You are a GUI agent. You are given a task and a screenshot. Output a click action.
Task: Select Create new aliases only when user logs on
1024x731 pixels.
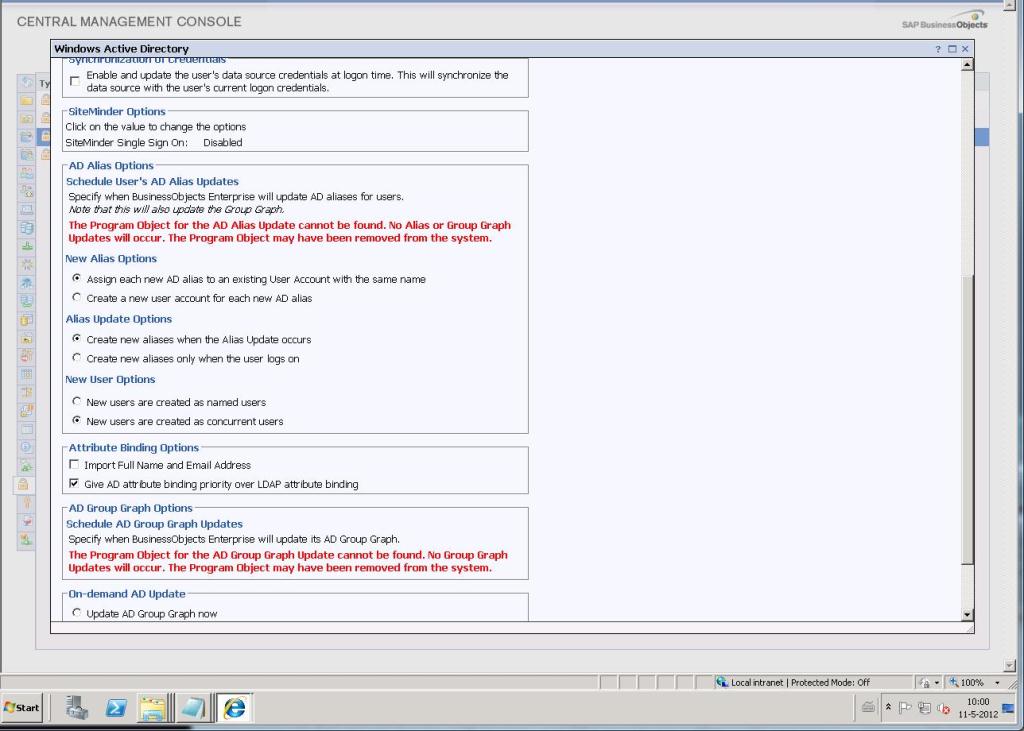(x=76, y=358)
